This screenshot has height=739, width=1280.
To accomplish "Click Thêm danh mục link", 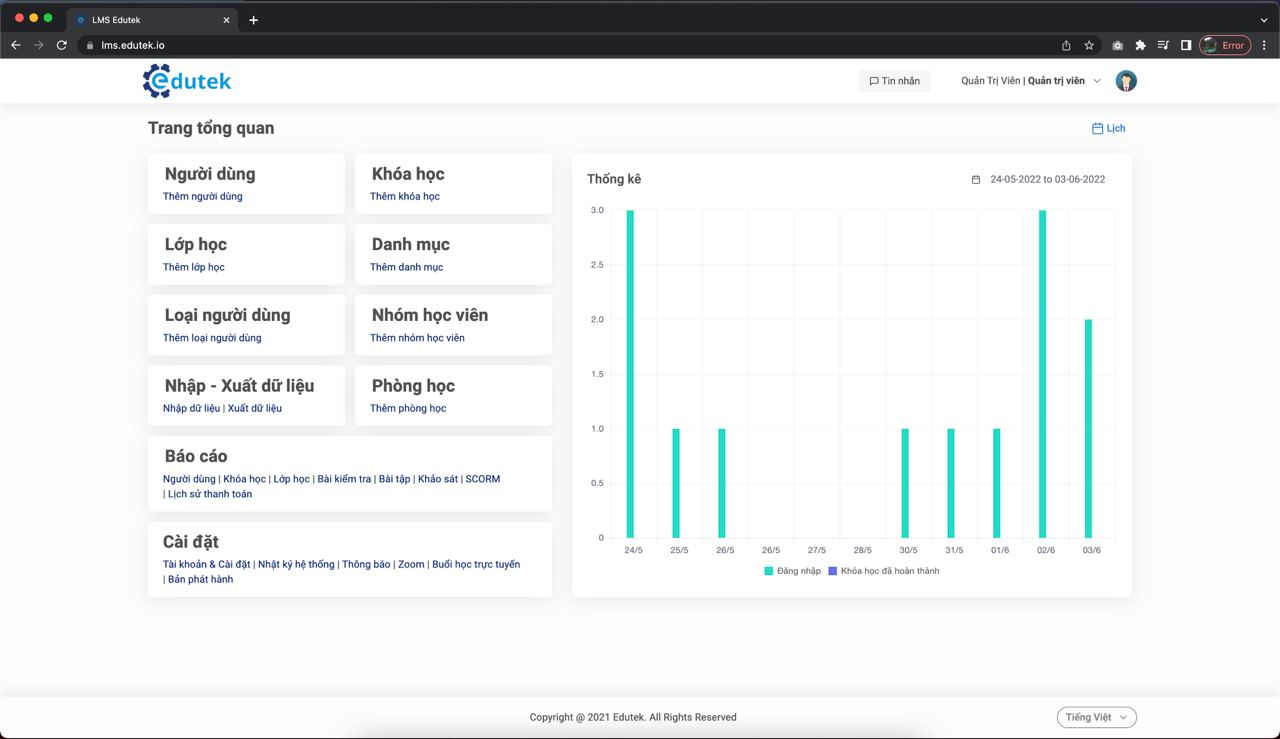I will point(406,267).
